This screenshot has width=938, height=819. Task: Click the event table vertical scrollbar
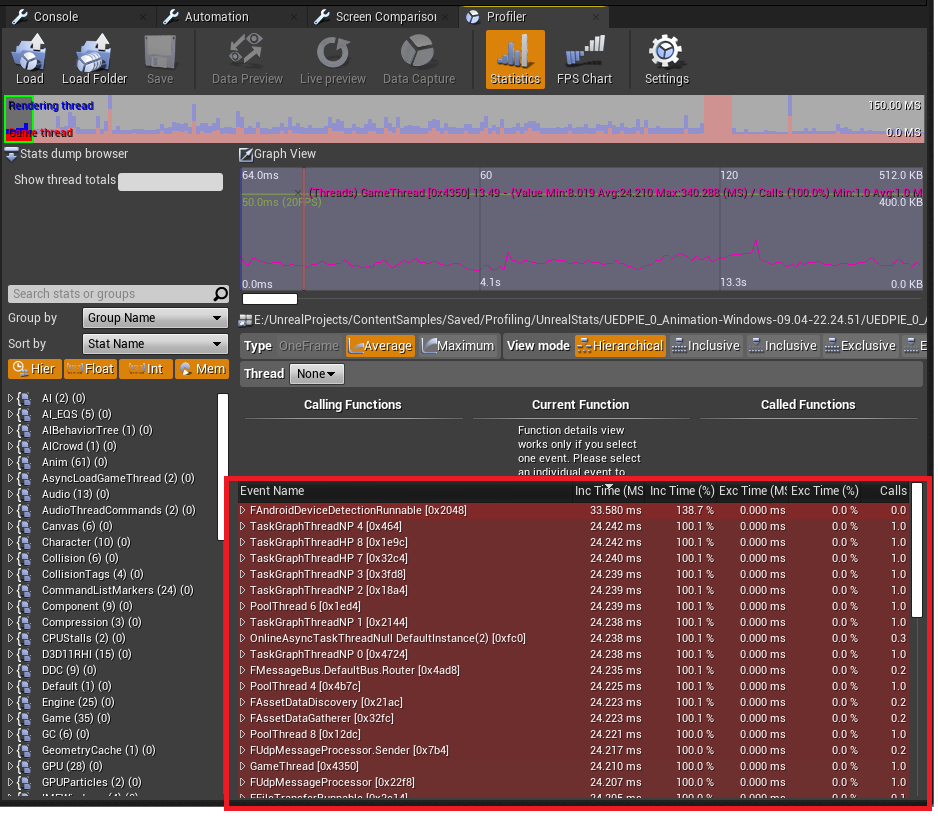[x=917, y=550]
